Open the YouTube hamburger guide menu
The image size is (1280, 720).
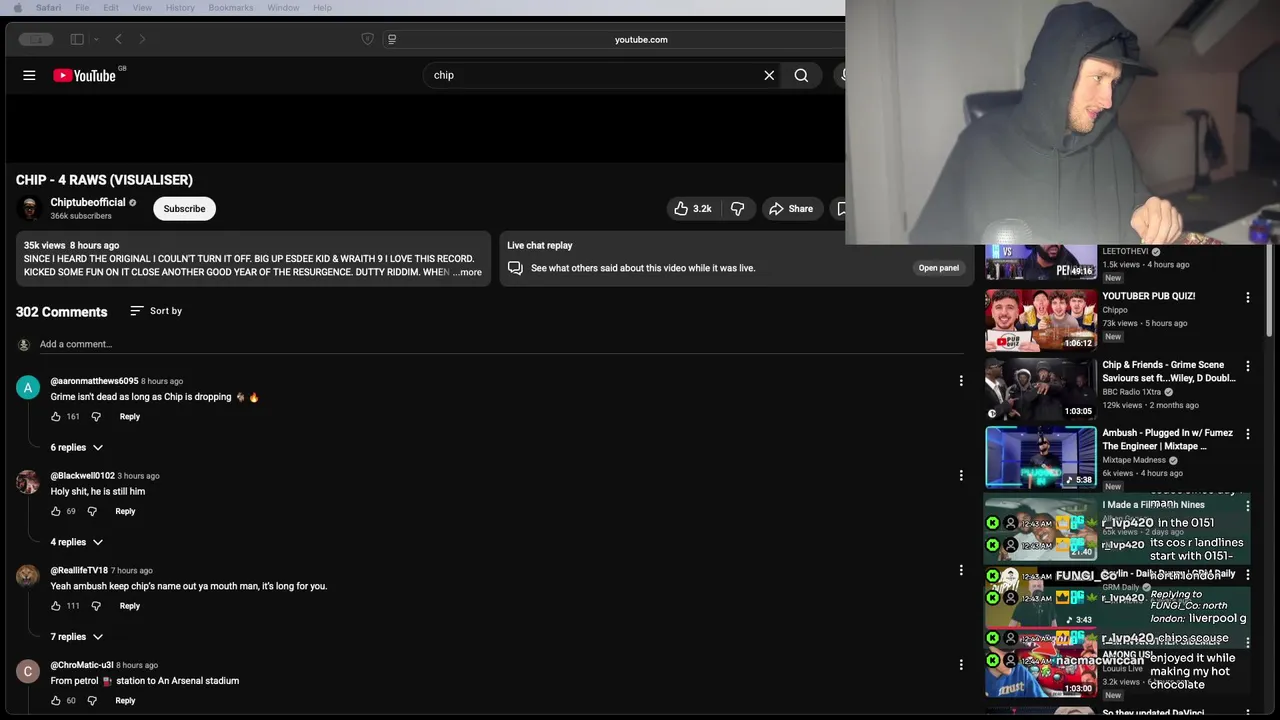[29, 75]
